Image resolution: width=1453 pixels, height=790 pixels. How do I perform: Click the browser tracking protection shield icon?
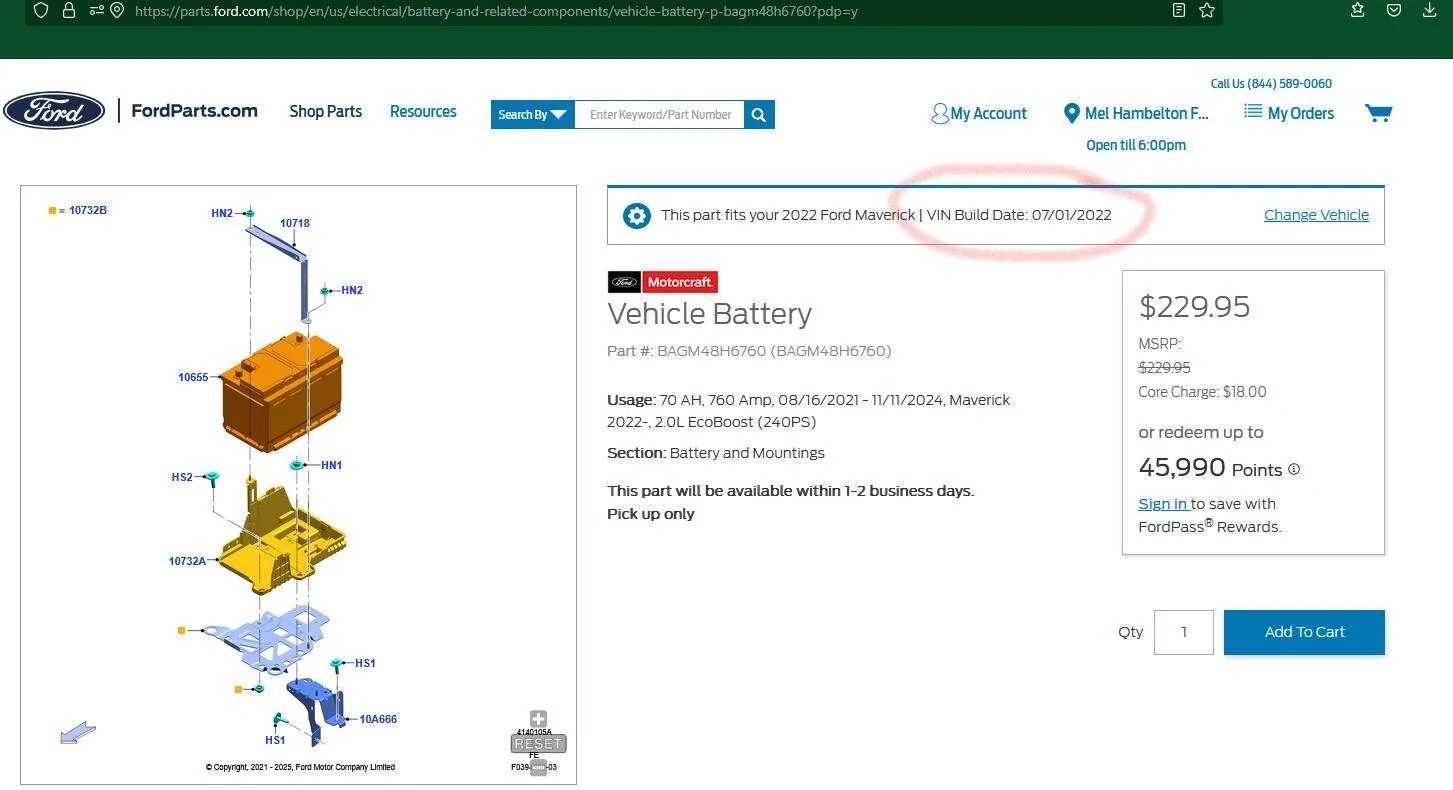(41, 10)
